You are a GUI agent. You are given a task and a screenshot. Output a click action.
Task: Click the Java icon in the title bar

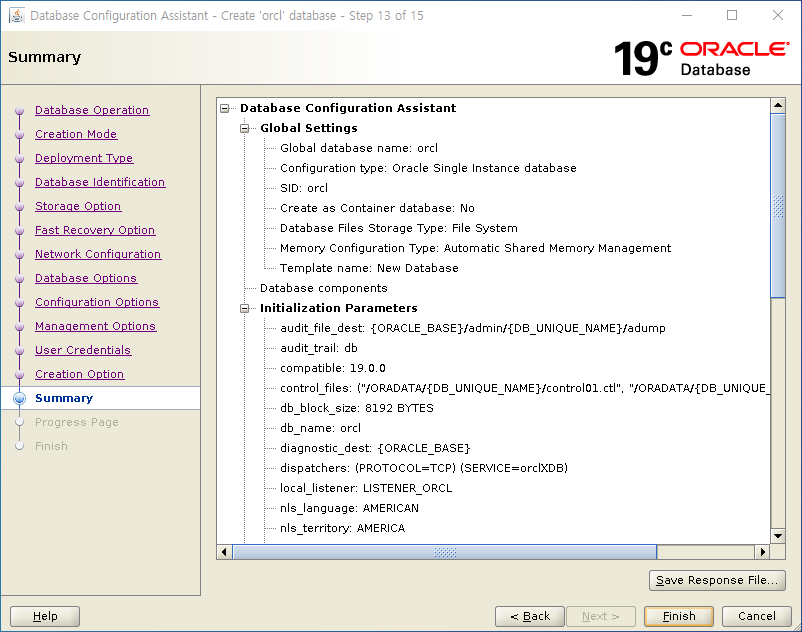[16, 15]
